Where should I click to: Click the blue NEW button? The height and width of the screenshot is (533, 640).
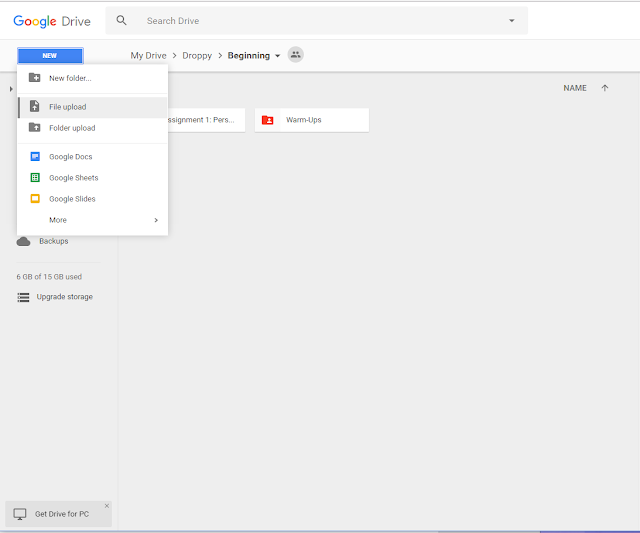pos(50,56)
